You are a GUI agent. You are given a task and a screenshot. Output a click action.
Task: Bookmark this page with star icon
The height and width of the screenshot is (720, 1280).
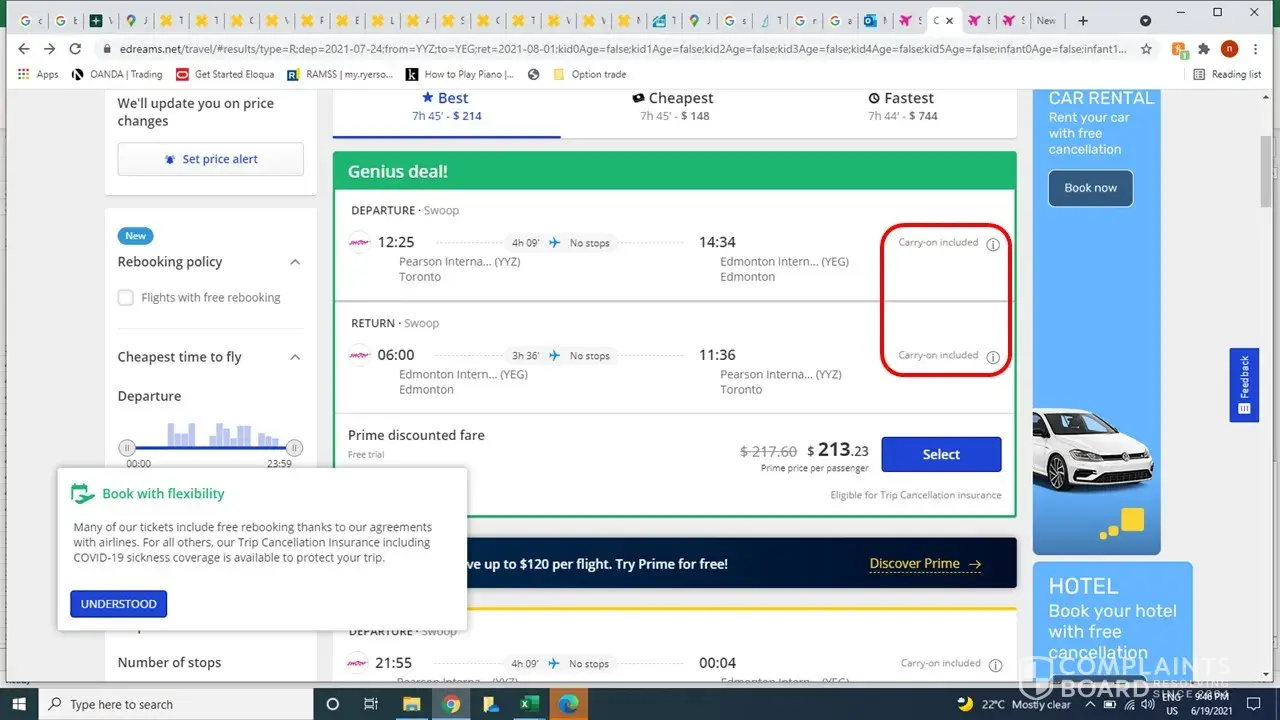tap(1146, 49)
